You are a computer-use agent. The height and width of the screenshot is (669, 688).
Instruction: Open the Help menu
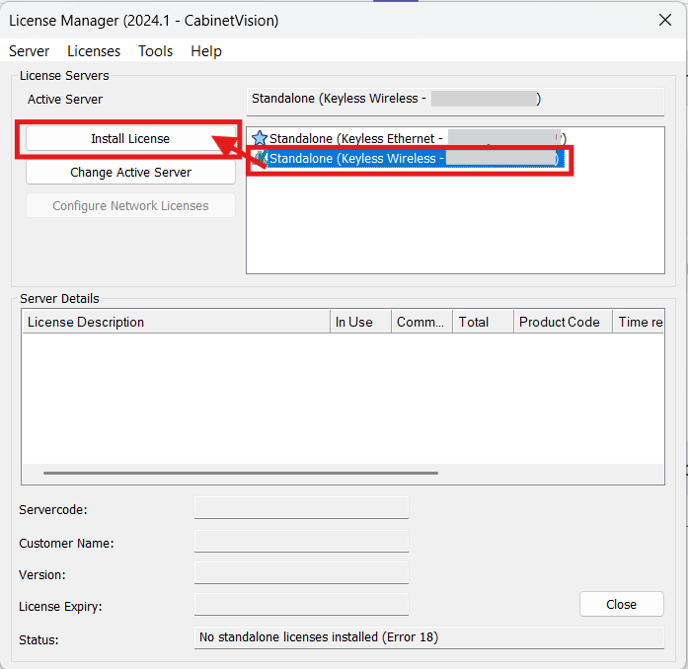point(206,51)
